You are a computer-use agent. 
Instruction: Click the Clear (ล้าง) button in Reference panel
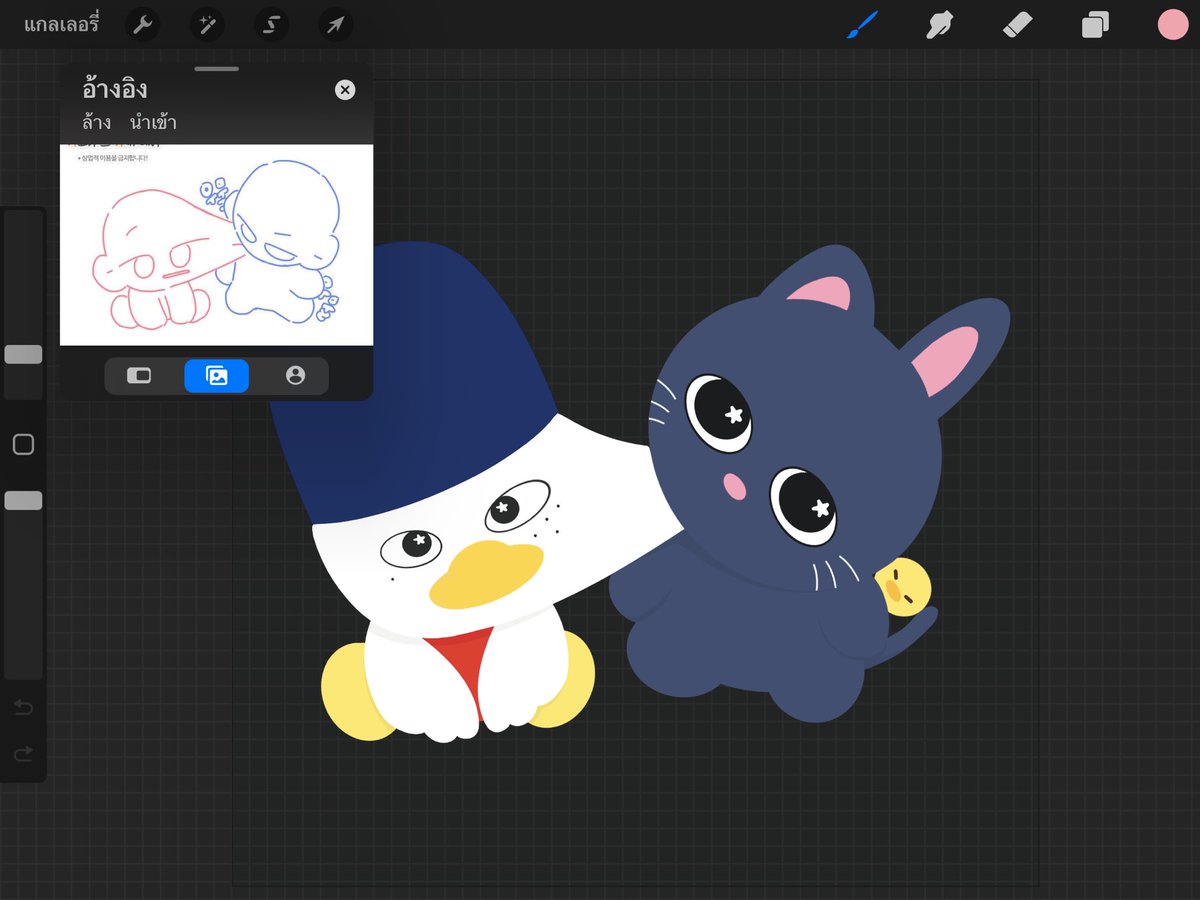coord(97,123)
